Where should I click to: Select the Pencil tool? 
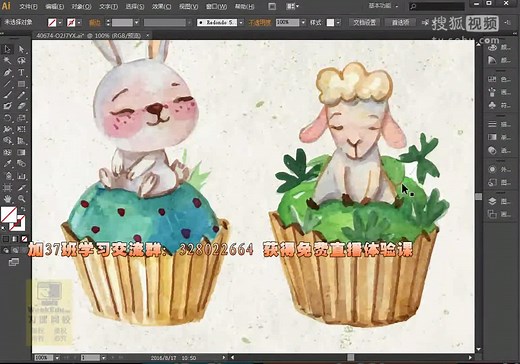(21, 95)
